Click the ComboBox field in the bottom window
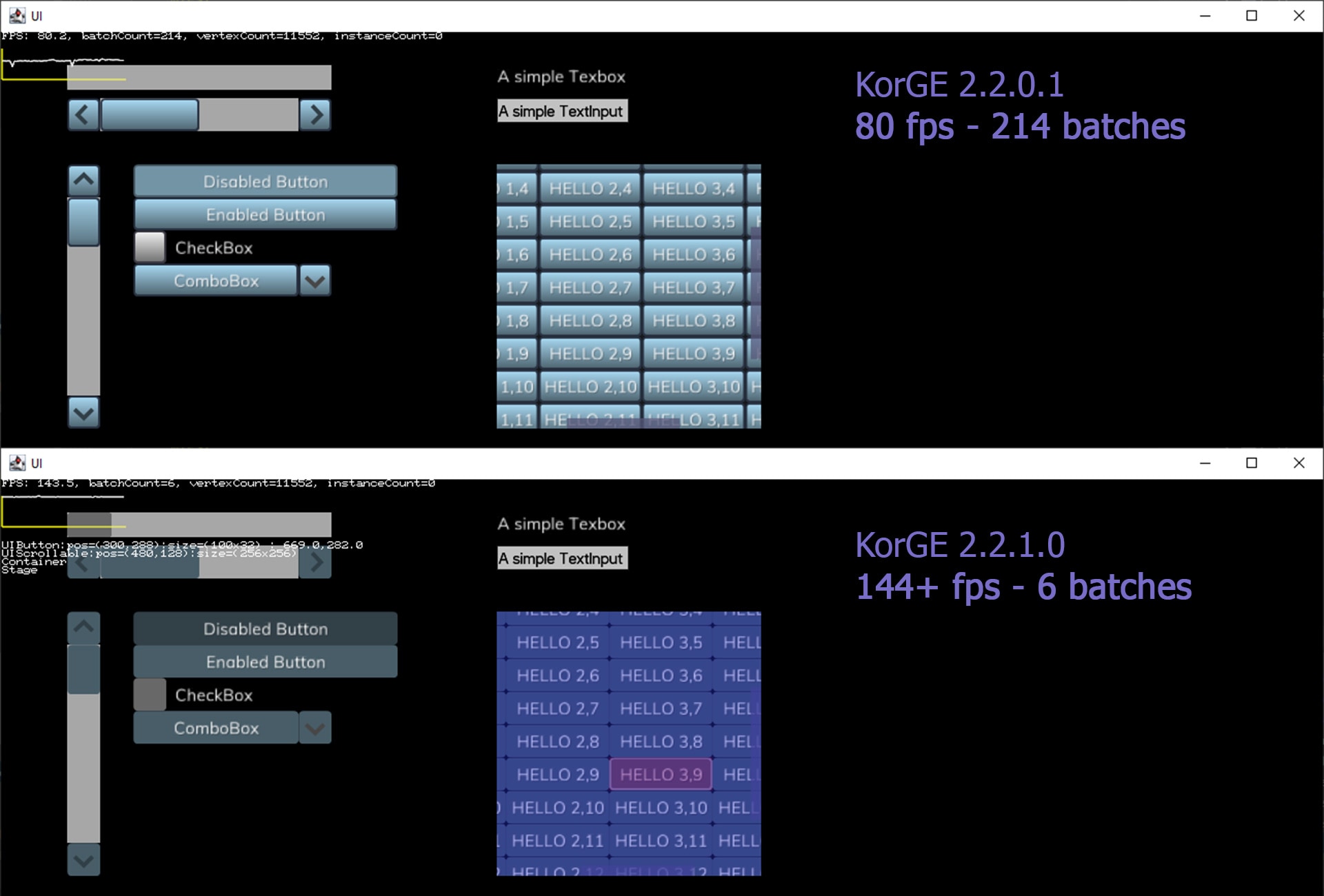Viewport: 1324px width, 896px height. coord(216,728)
